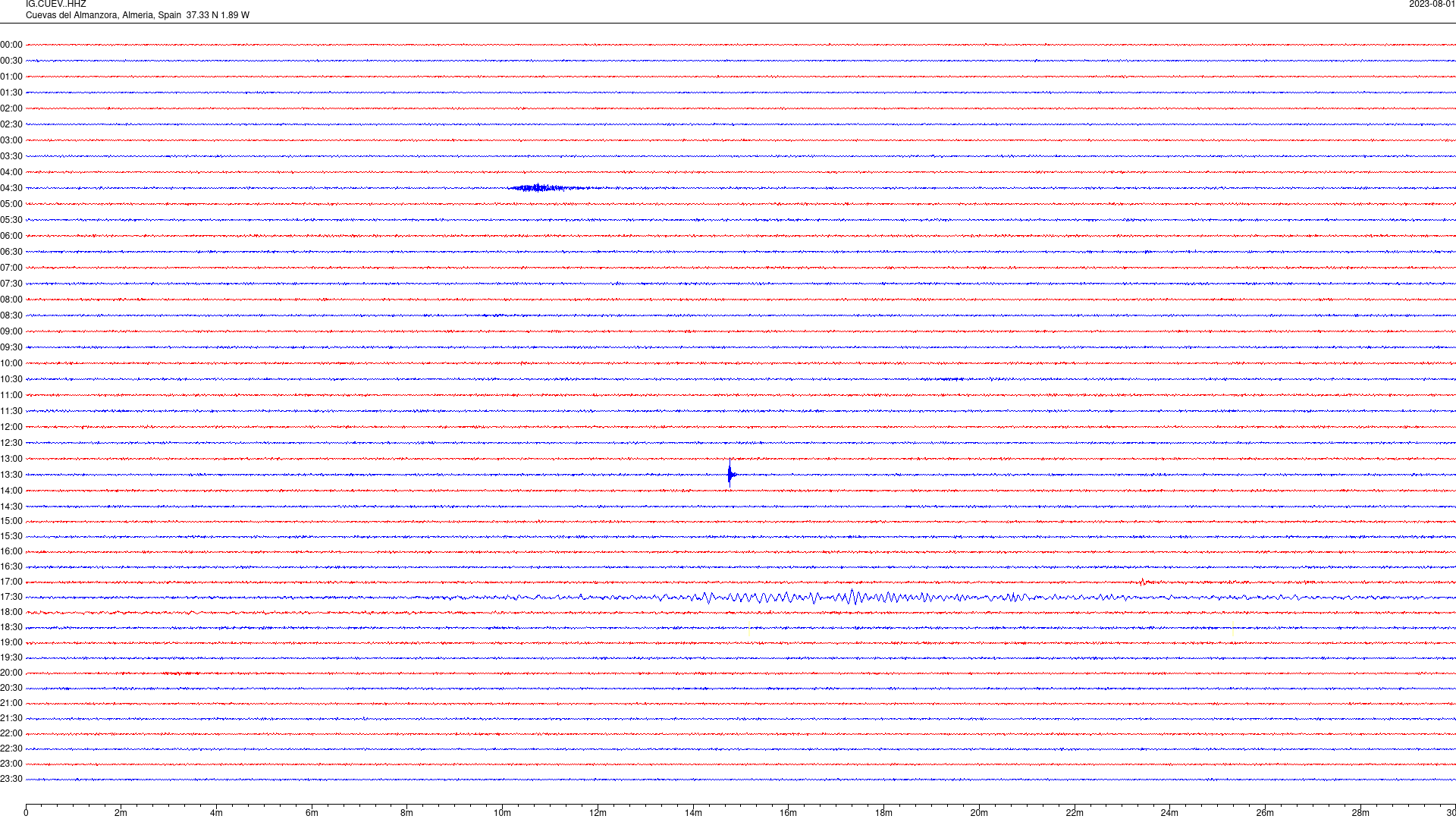Click the 6m axis tick label
This screenshot has height=819, width=1456.
pyautogui.click(x=312, y=813)
